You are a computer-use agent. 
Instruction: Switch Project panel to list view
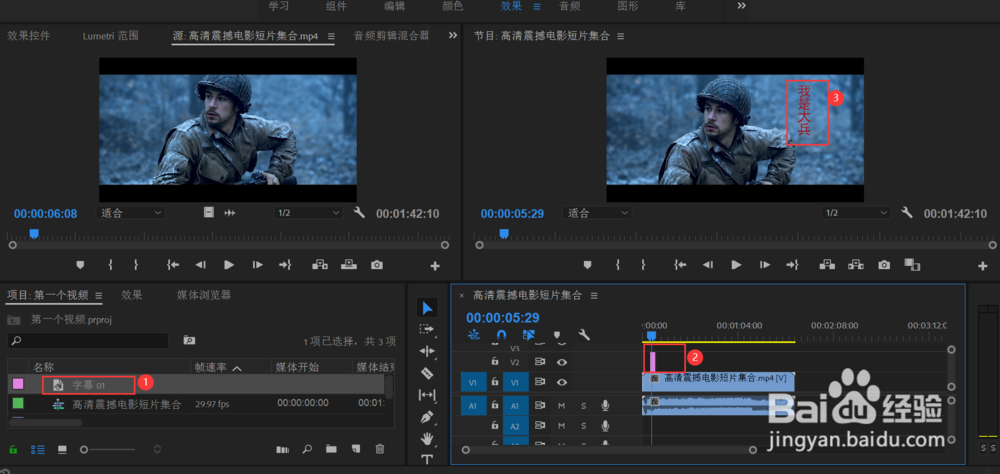point(38,449)
